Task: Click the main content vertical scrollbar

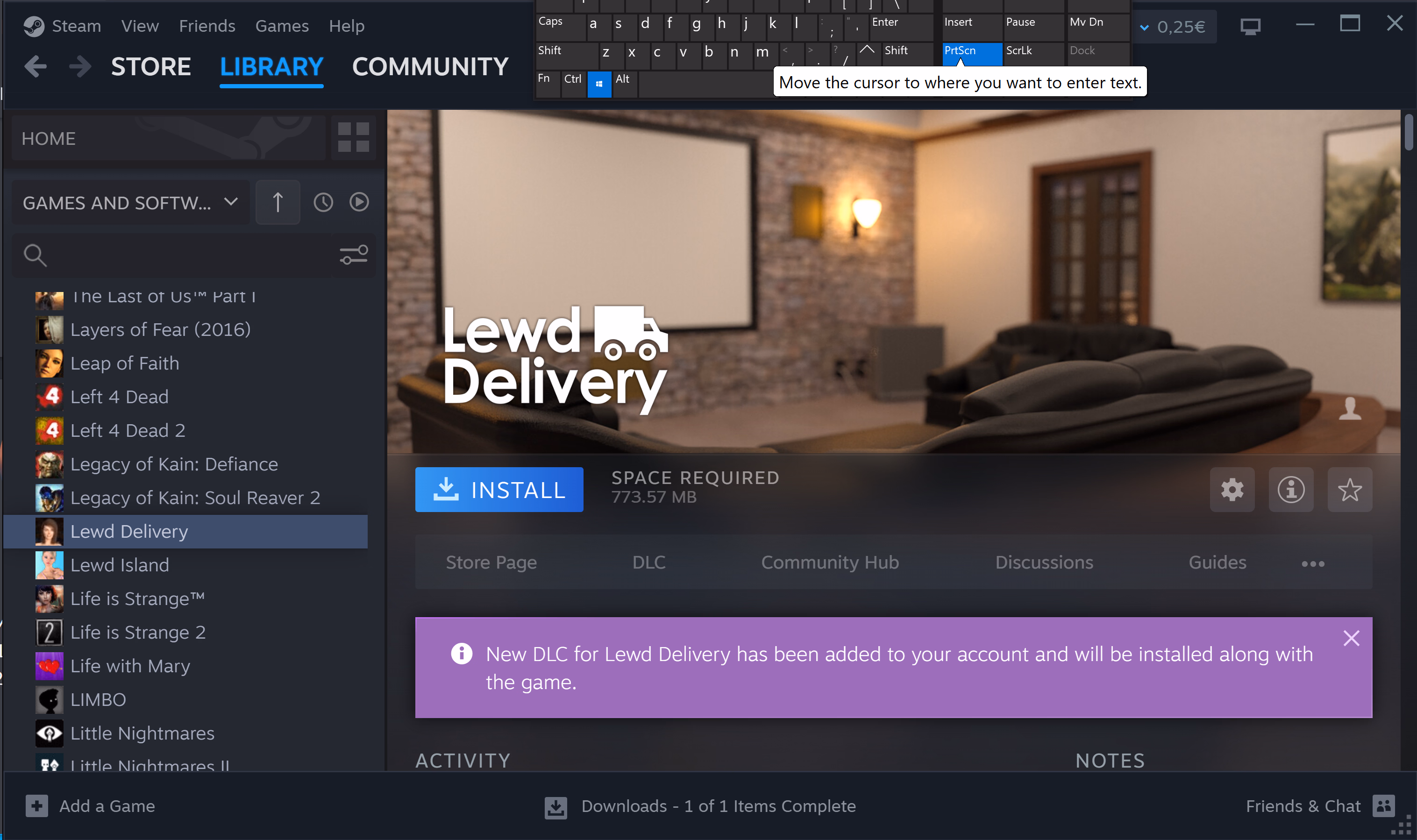Action: point(1409,133)
